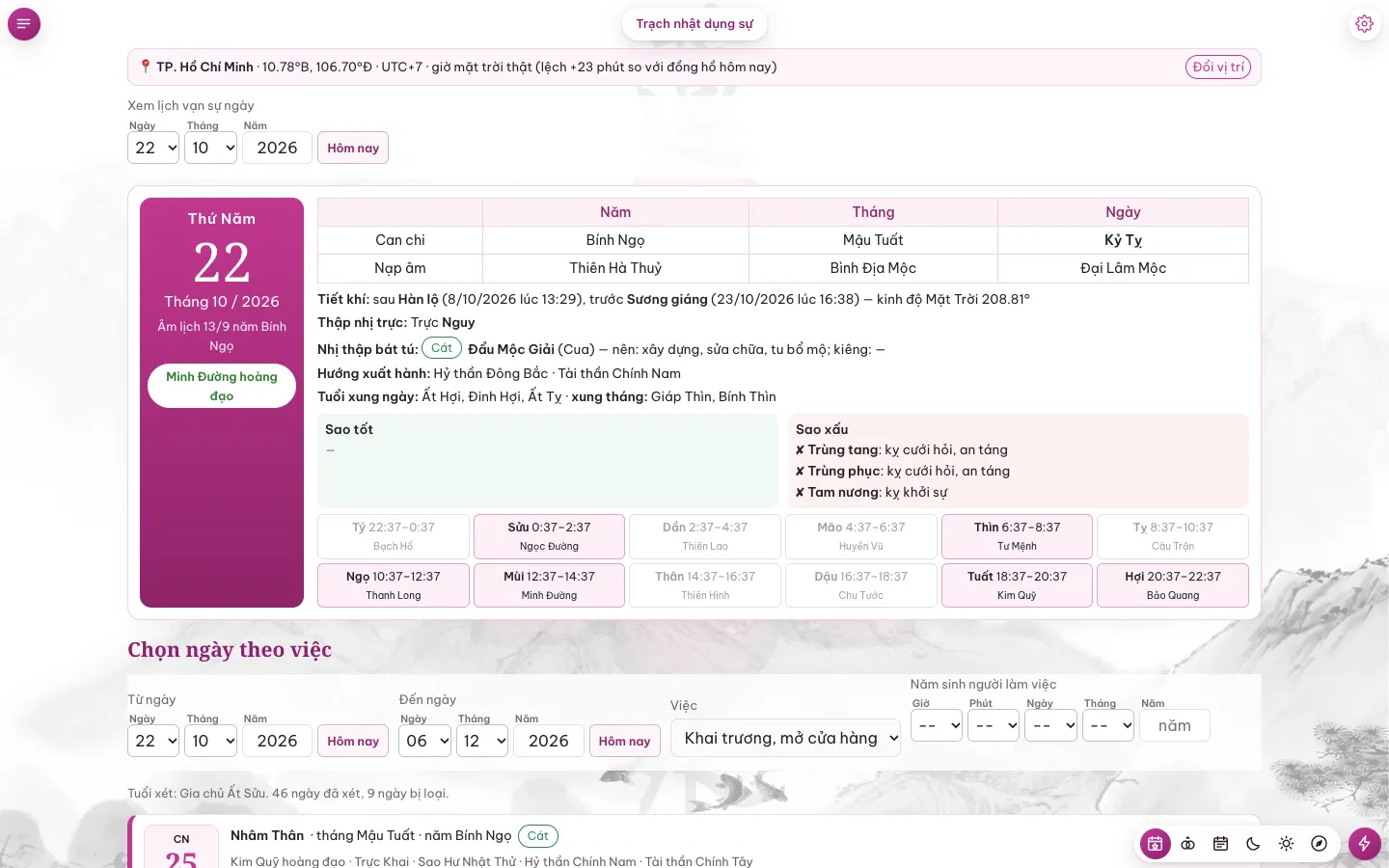Open the top Ngày dropdown showing 22

coord(153,148)
